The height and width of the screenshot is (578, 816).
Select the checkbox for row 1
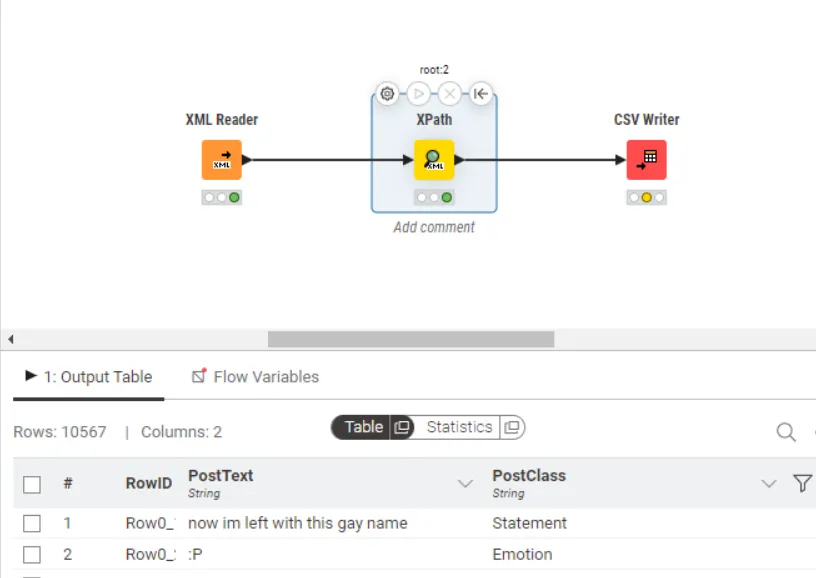pos(31,523)
